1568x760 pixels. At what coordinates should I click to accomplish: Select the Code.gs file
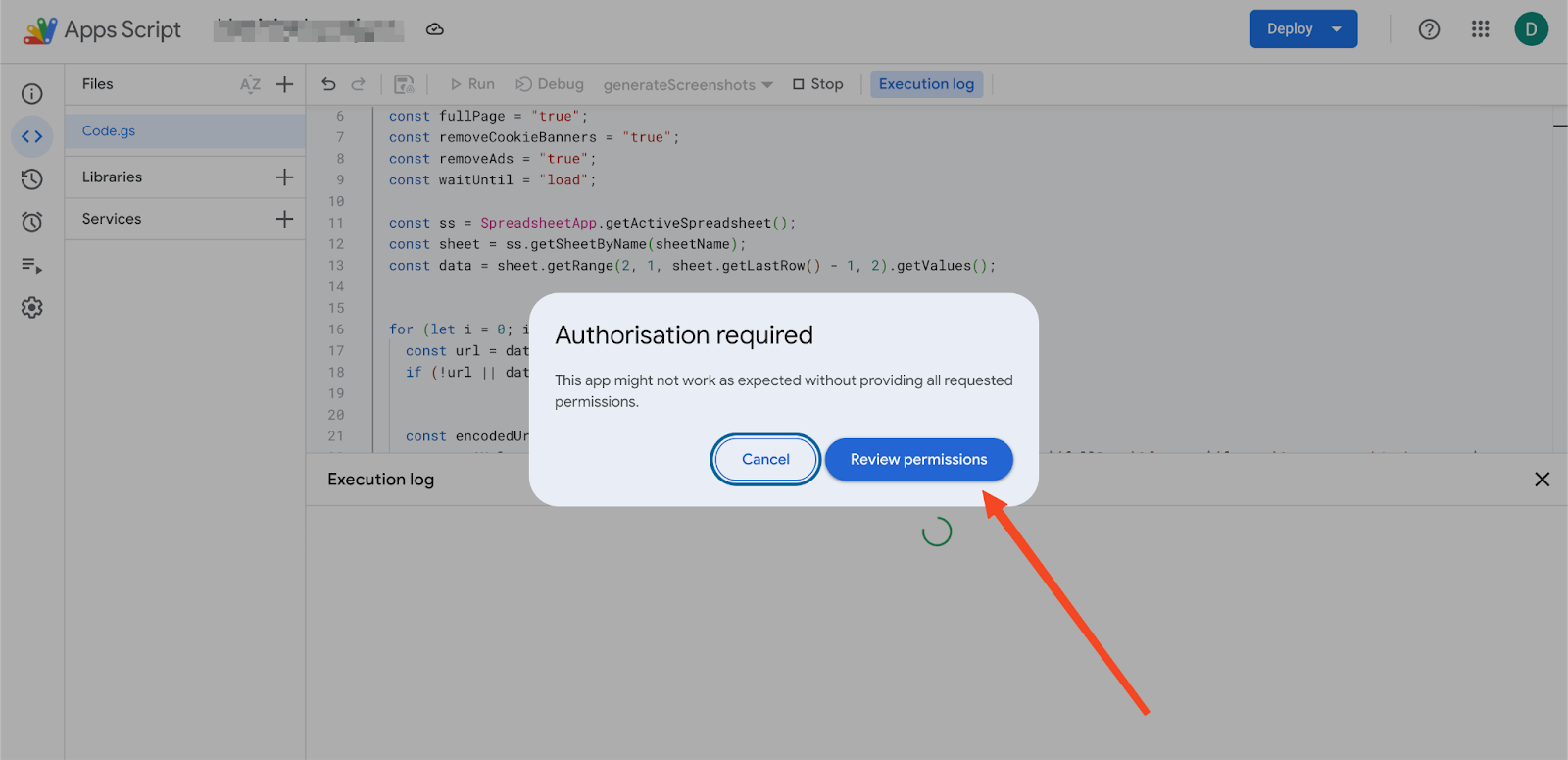[x=185, y=131]
